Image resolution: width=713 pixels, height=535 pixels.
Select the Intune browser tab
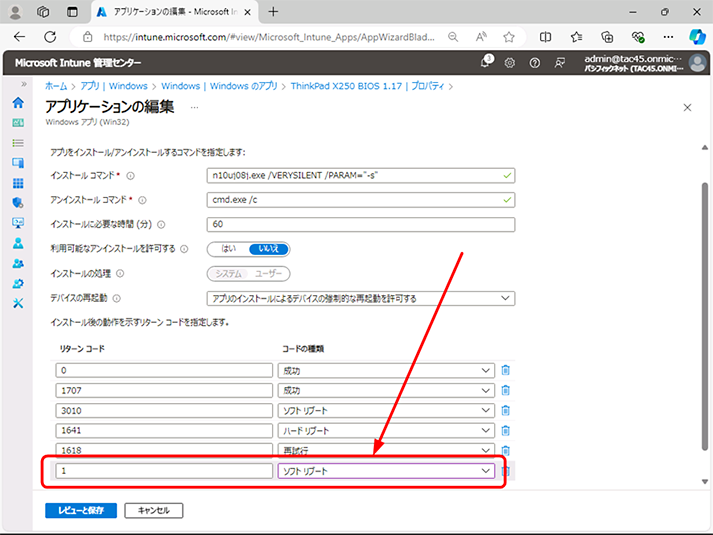[x=175, y=12]
